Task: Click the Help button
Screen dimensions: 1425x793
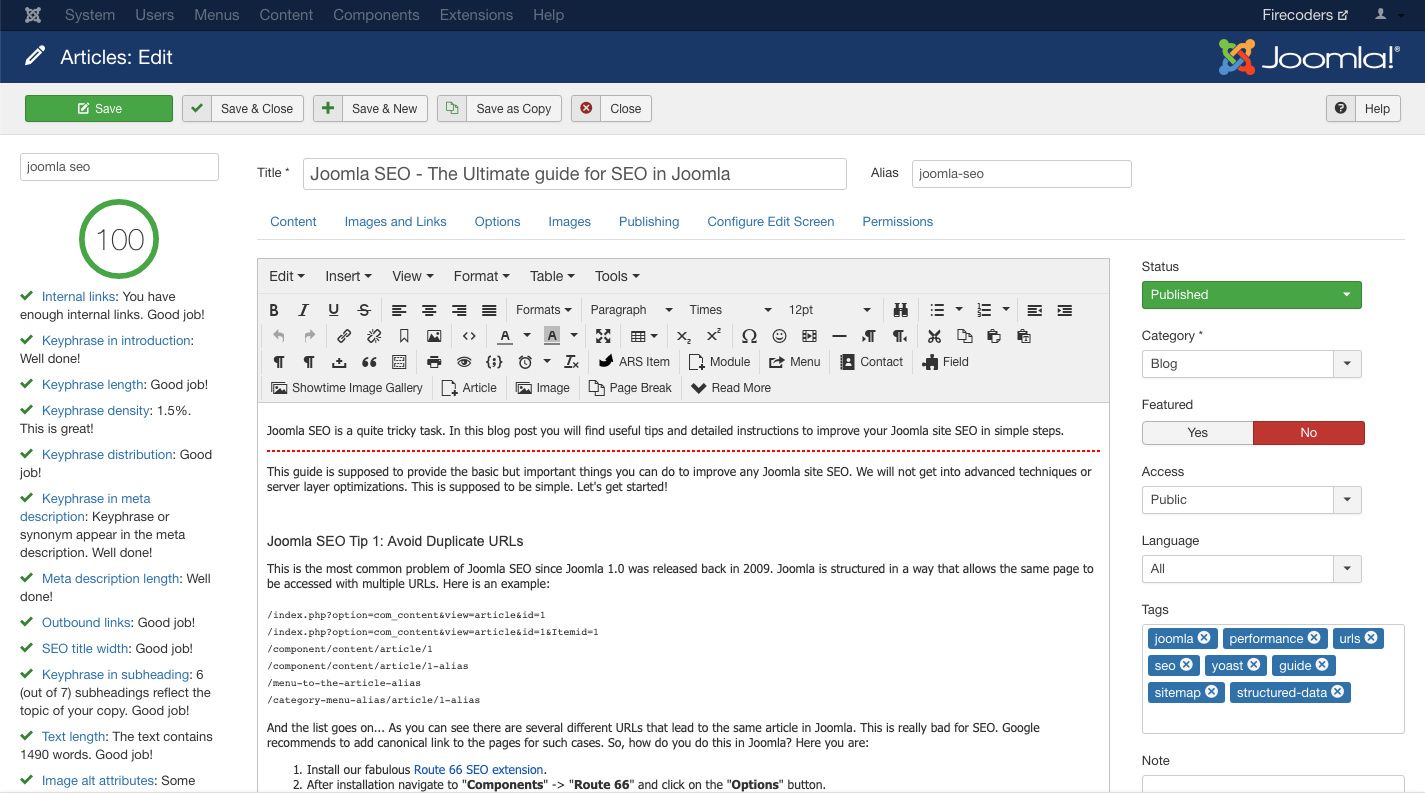Action: (x=1363, y=109)
